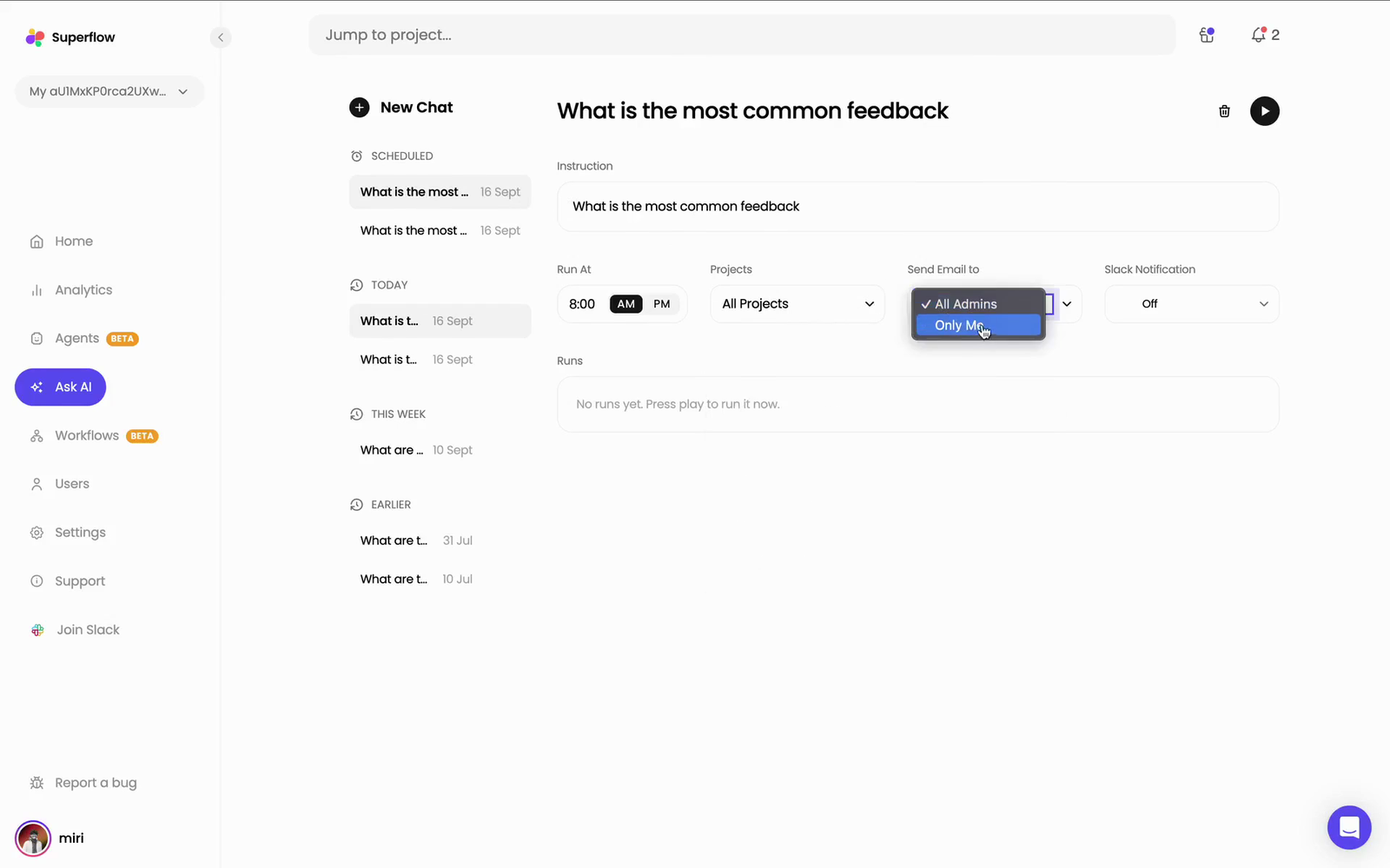The image size is (1390, 868).
Task: Open the first 'What is t...' chat under TODAY
Action: pos(440,321)
